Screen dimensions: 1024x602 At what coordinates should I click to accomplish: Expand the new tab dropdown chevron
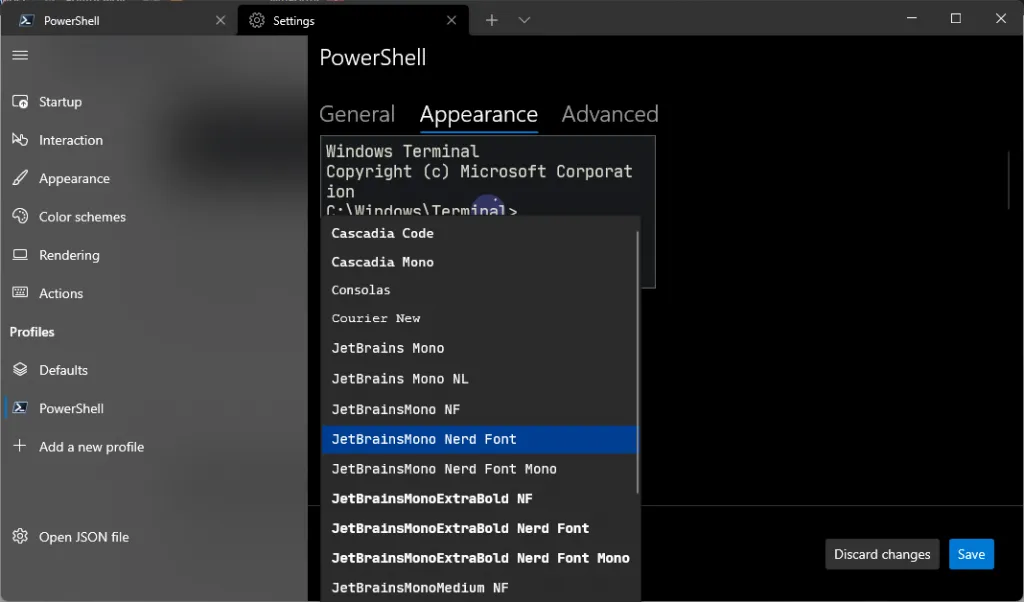coord(524,20)
